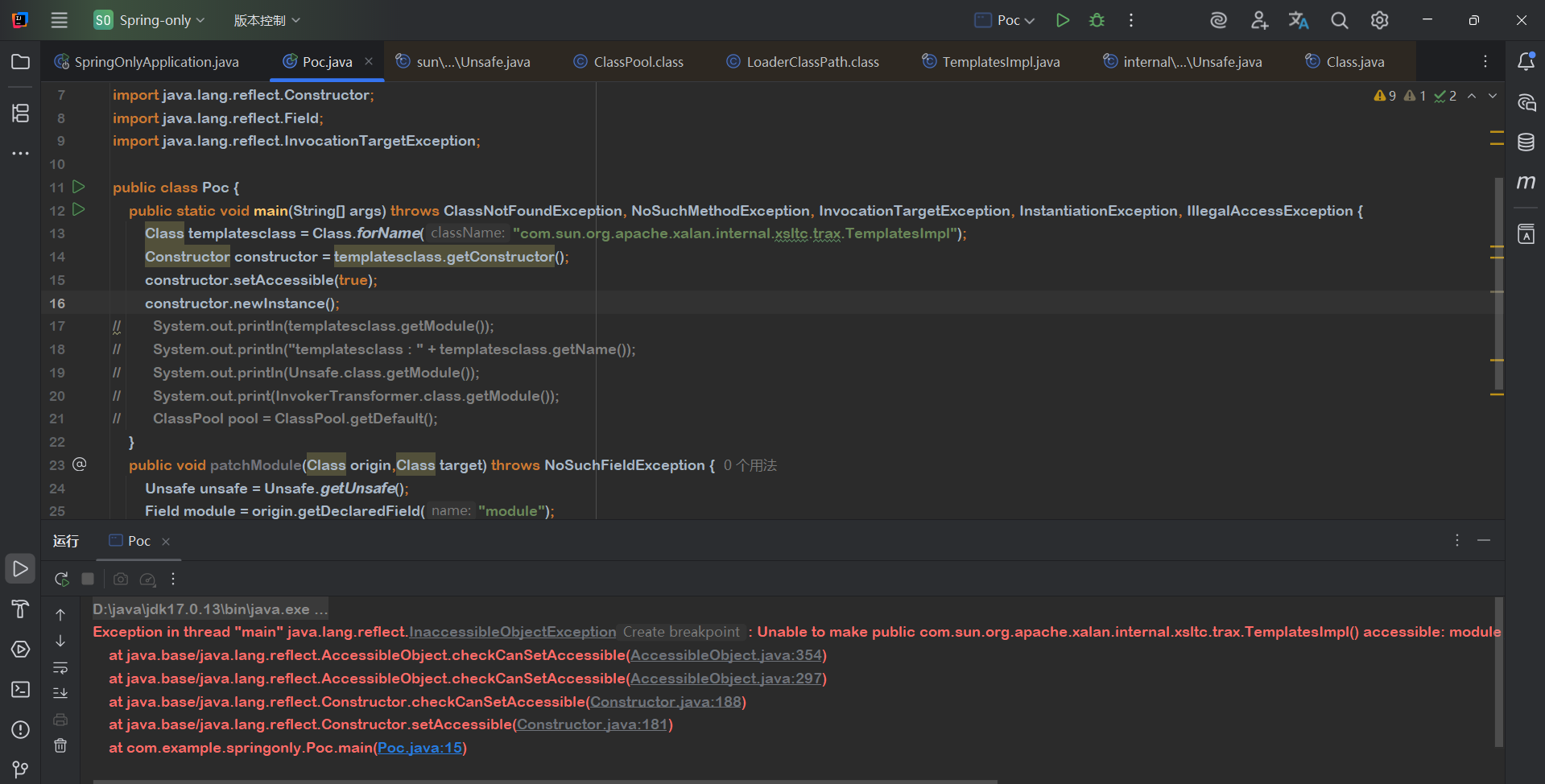
Task: Open the Database tool window
Action: click(x=1526, y=142)
